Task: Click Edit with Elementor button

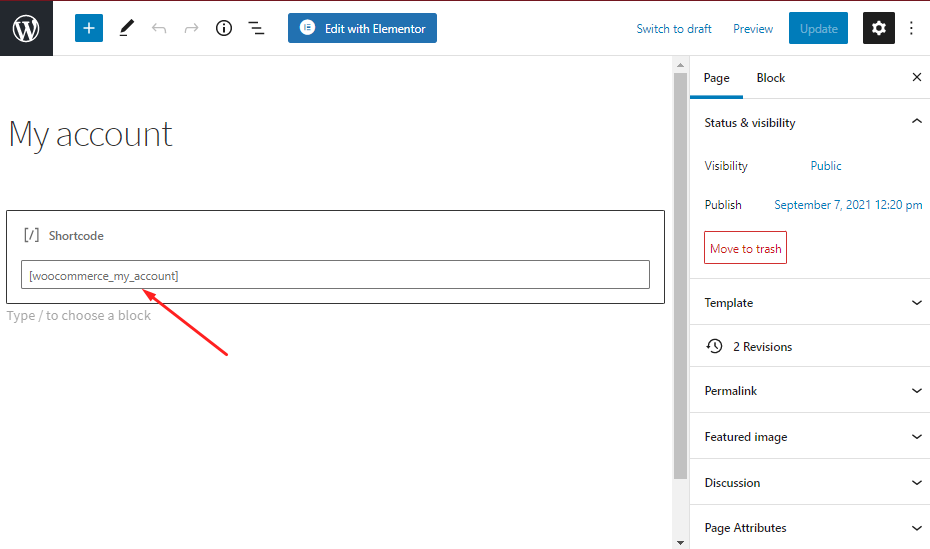Action: [362, 28]
